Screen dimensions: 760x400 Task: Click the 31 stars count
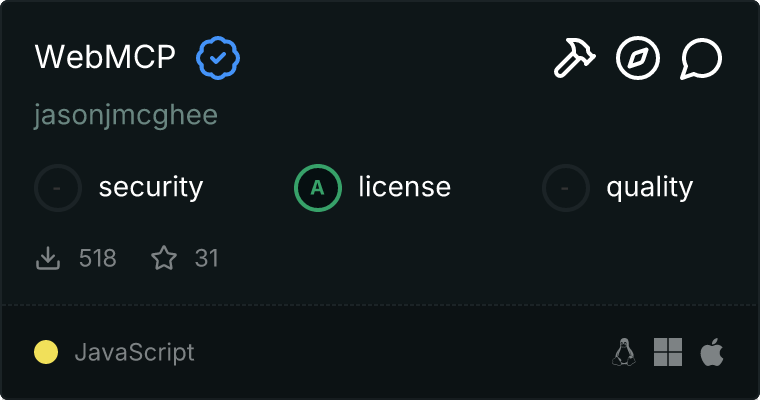coord(207,259)
